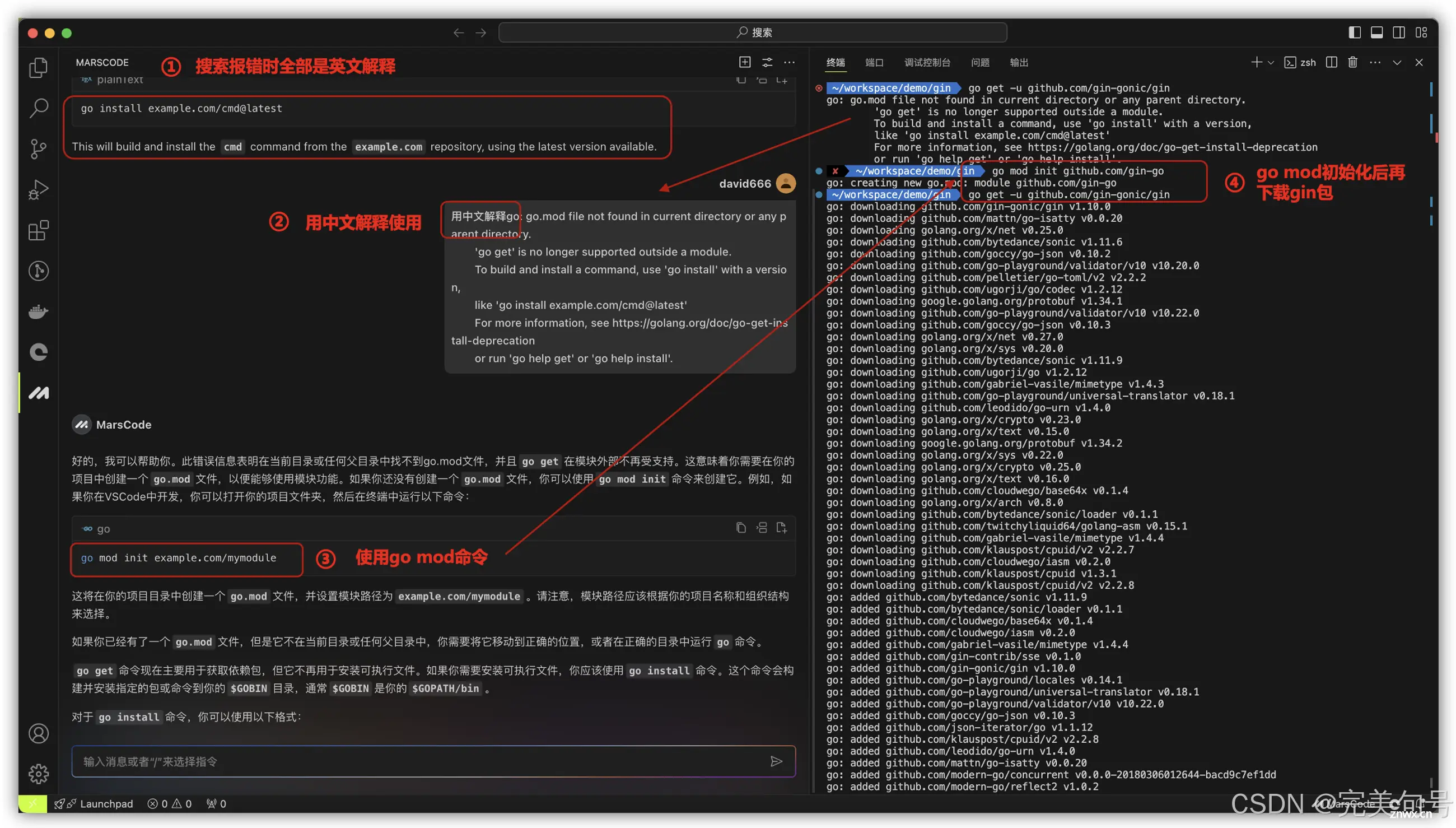Click david666 user avatar in chat
The width and height of the screenshot is (1456, 828).
click(785, 183)
